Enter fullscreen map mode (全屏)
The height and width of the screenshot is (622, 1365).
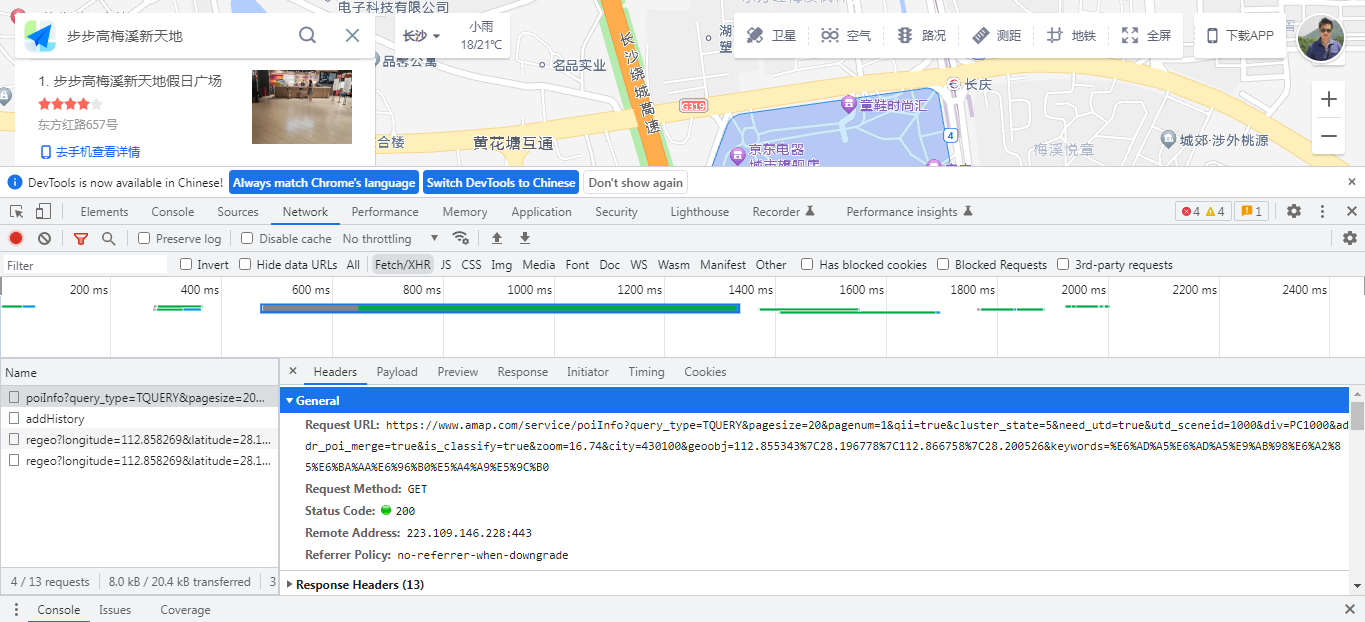[x=1146, y=35]
